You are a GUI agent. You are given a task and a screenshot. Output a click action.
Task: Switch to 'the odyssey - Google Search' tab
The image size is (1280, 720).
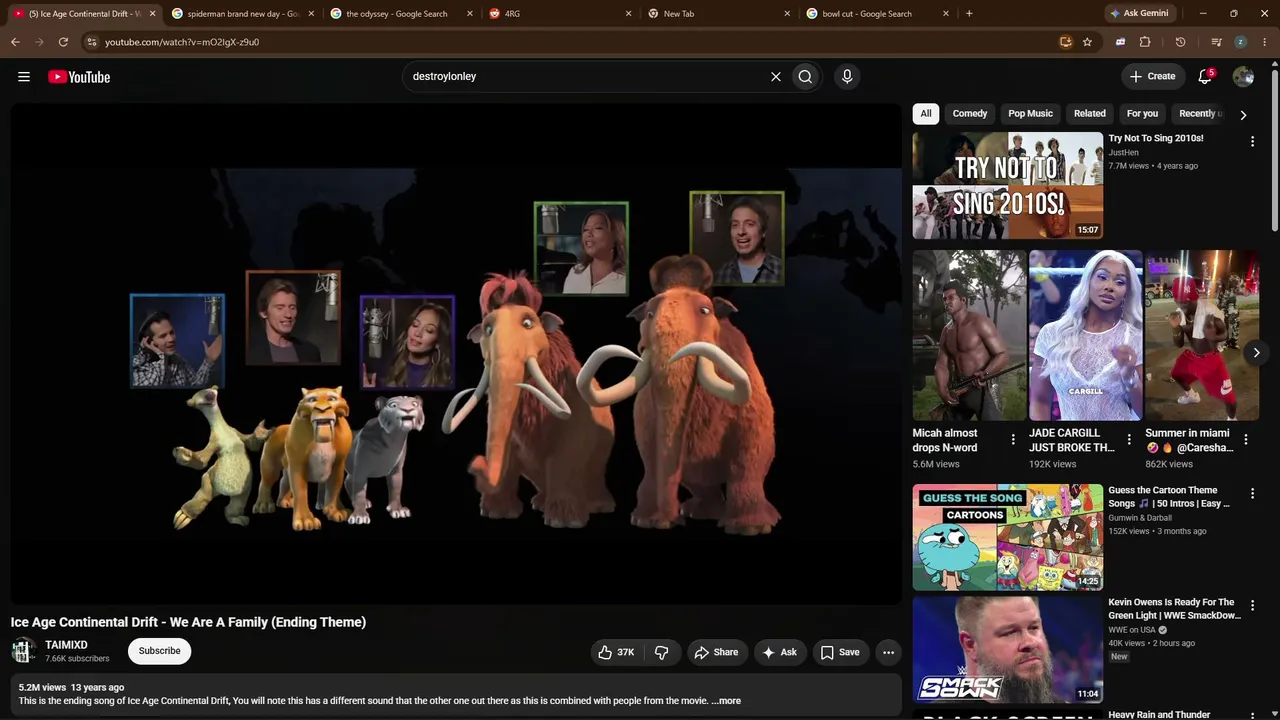click(400, 14)
